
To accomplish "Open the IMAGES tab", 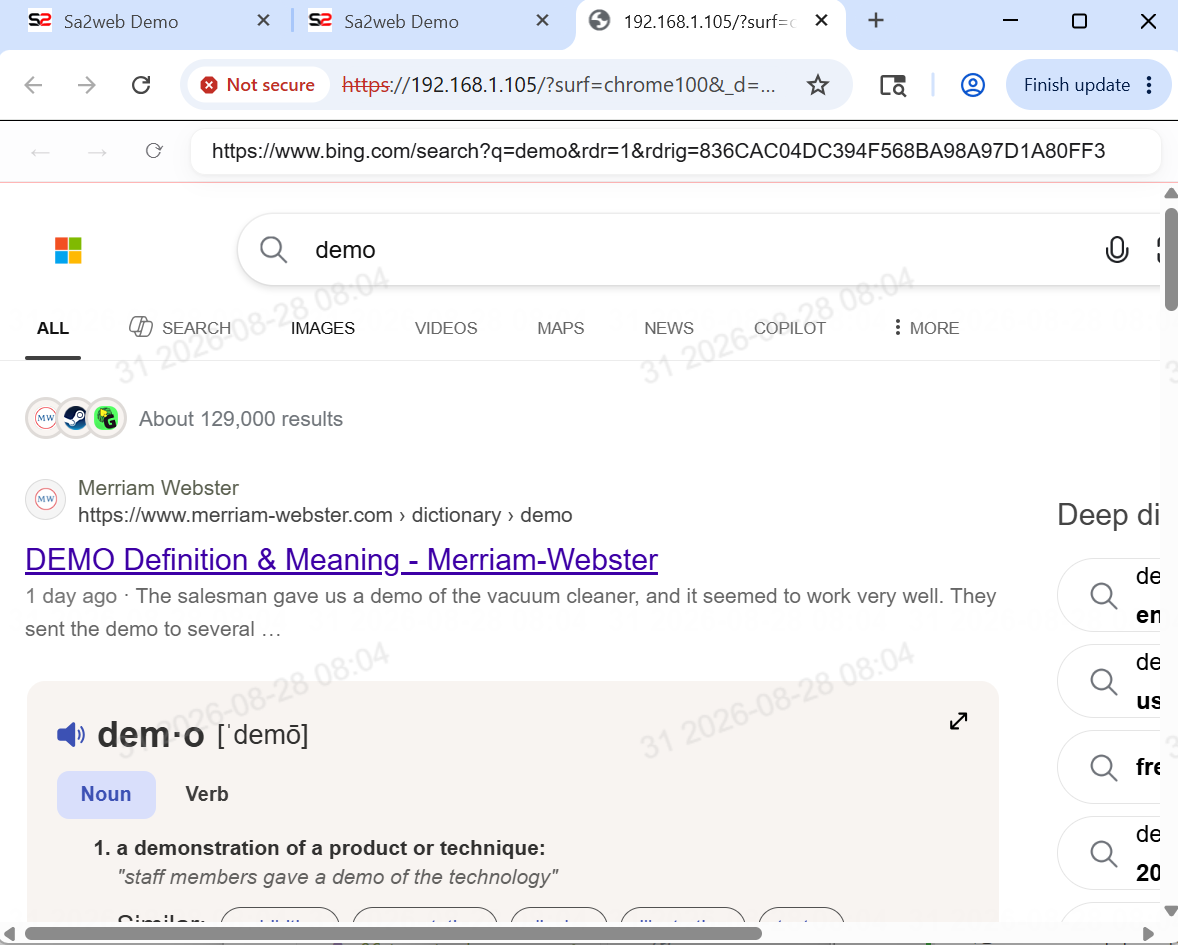I will pyautogui.click(x=323, y=328).
